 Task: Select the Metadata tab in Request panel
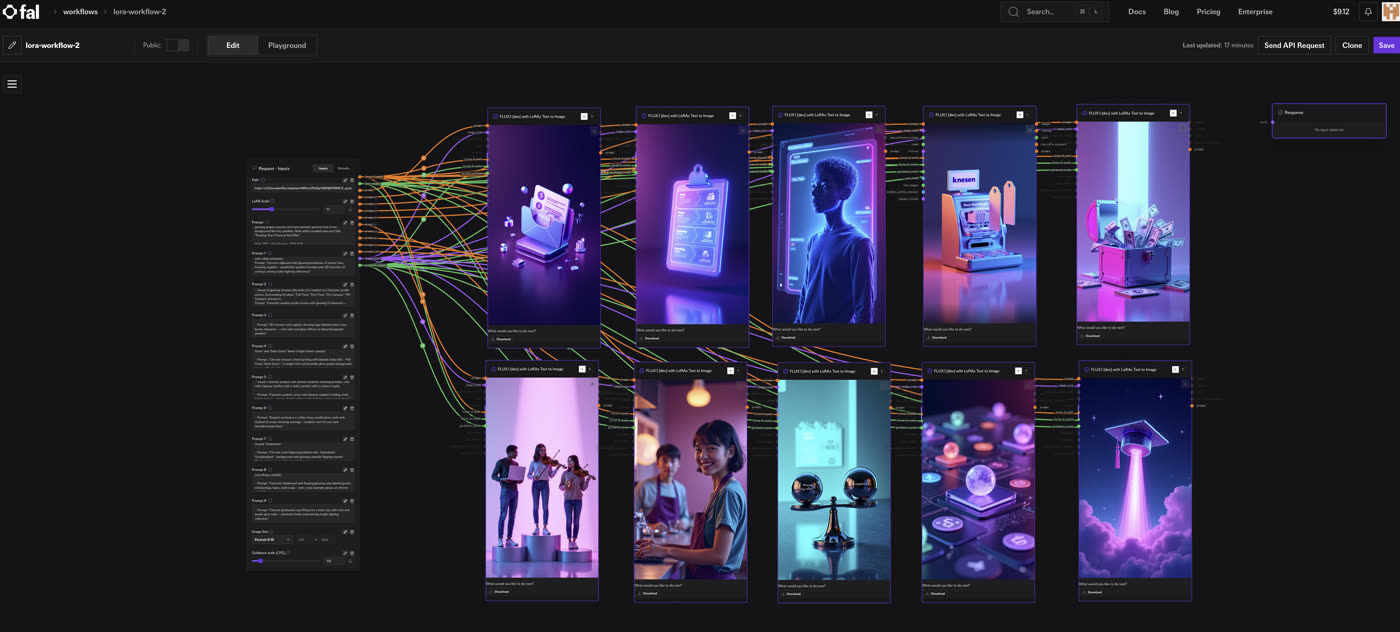[343, 168]
